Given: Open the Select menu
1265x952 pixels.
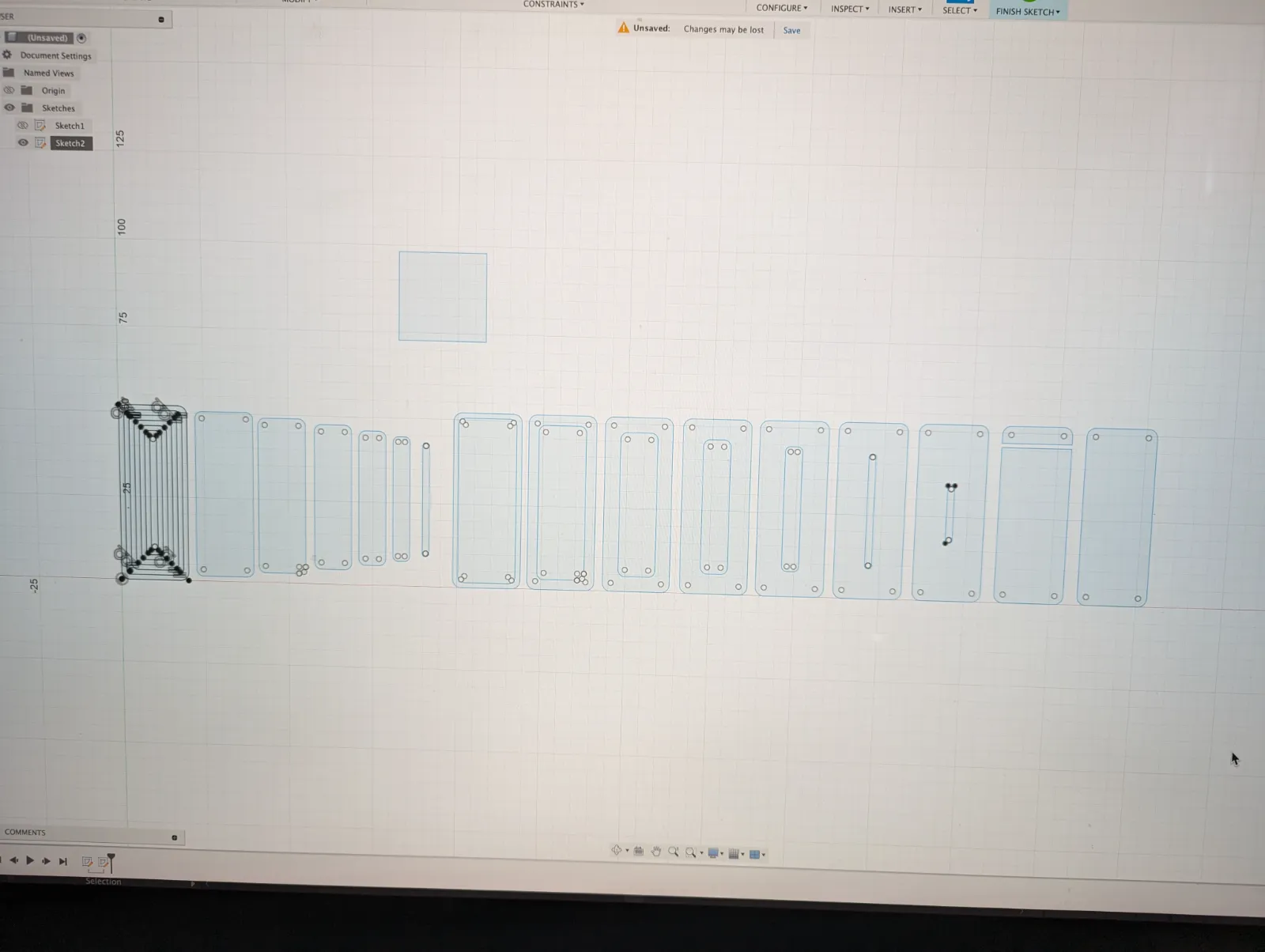Looking at the screenshot, I should pos(959,10).
